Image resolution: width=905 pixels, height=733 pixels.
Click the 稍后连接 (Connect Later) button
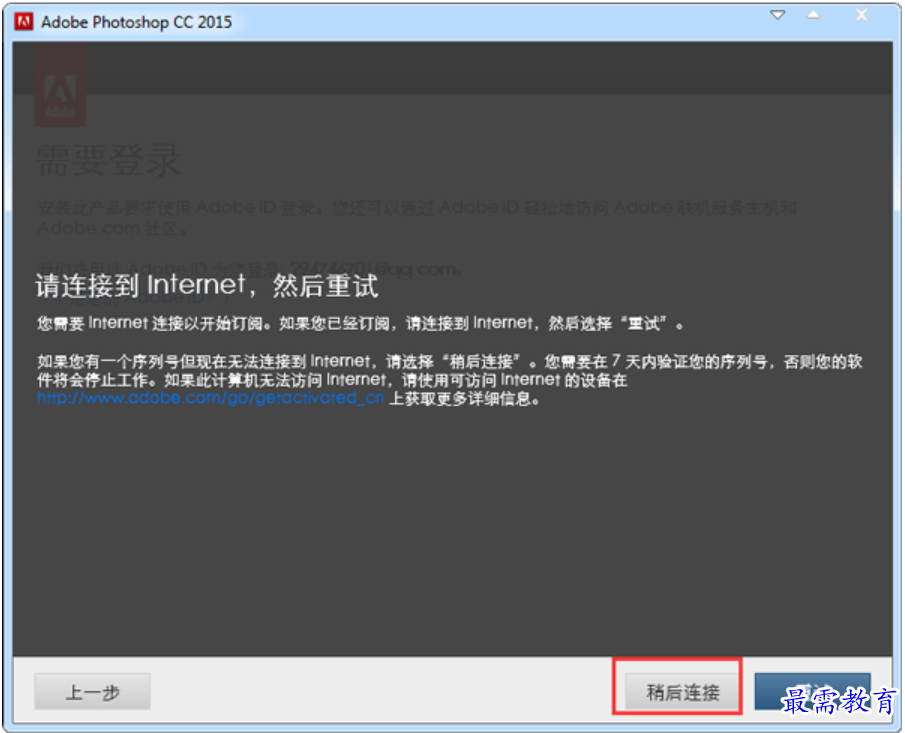click(x=682, y=691)
